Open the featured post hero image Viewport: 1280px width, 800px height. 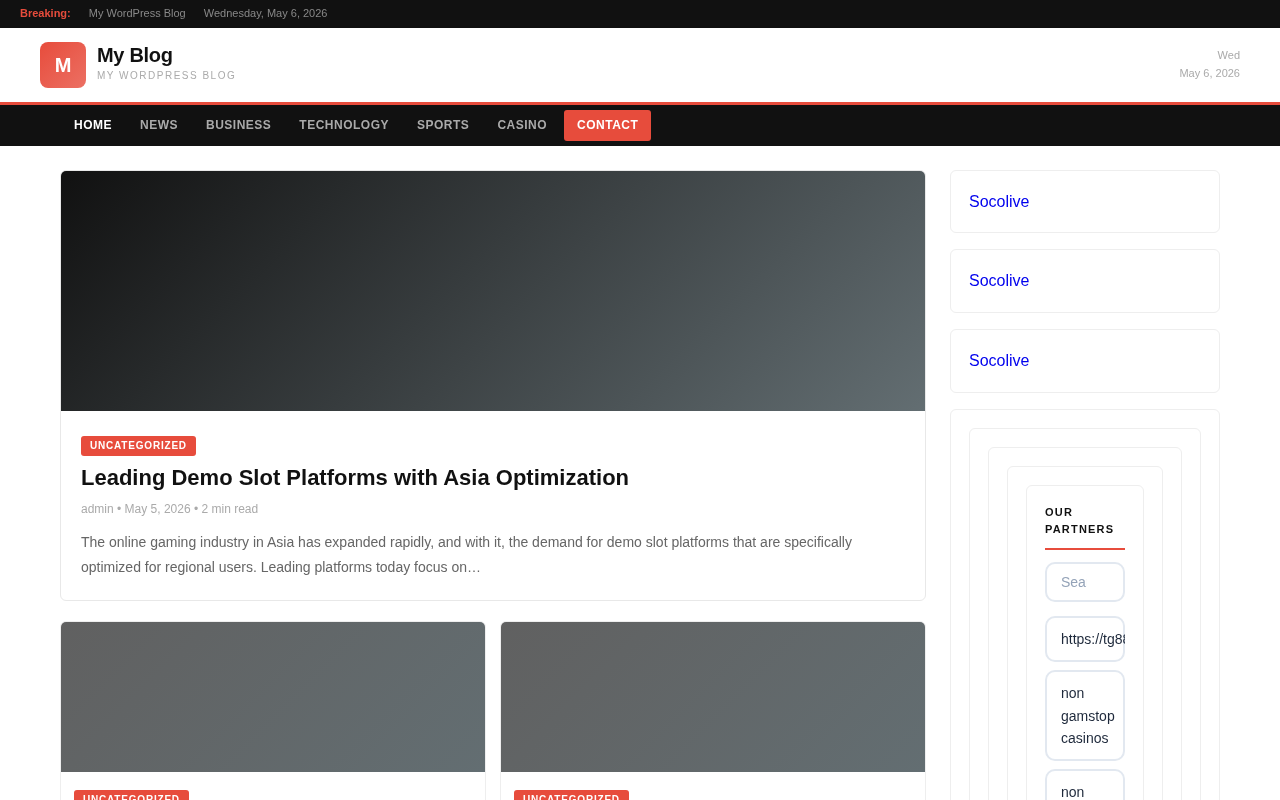(493, 291)
